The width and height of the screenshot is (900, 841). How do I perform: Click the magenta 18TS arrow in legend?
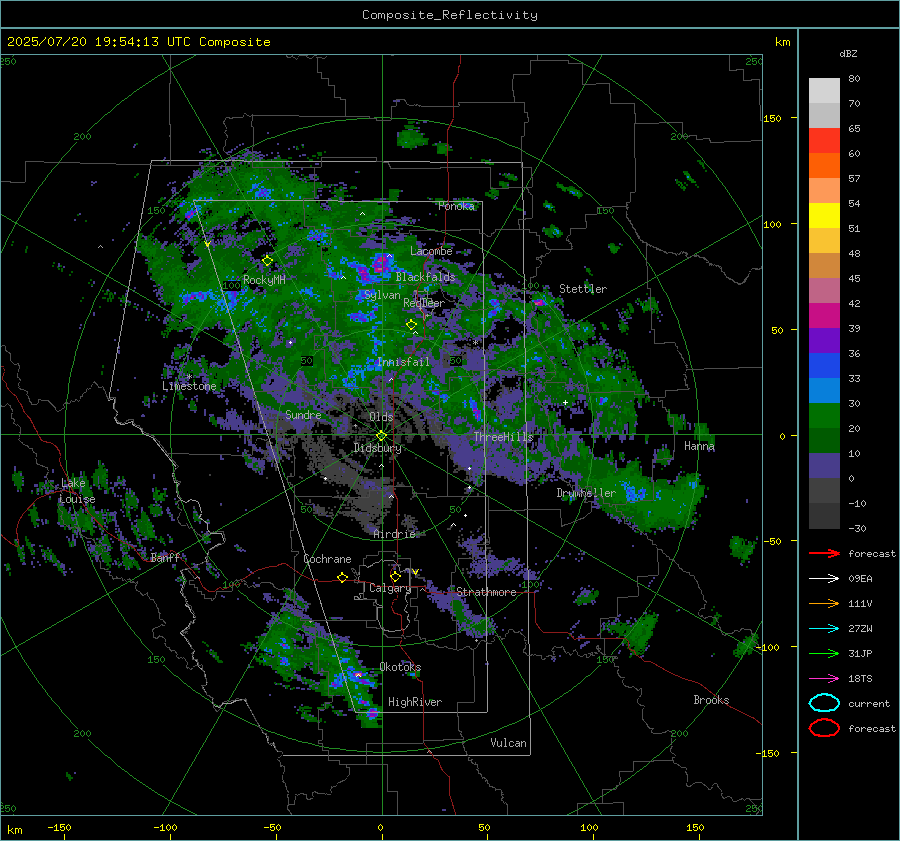pyautogui.click(x=824, y=679)
